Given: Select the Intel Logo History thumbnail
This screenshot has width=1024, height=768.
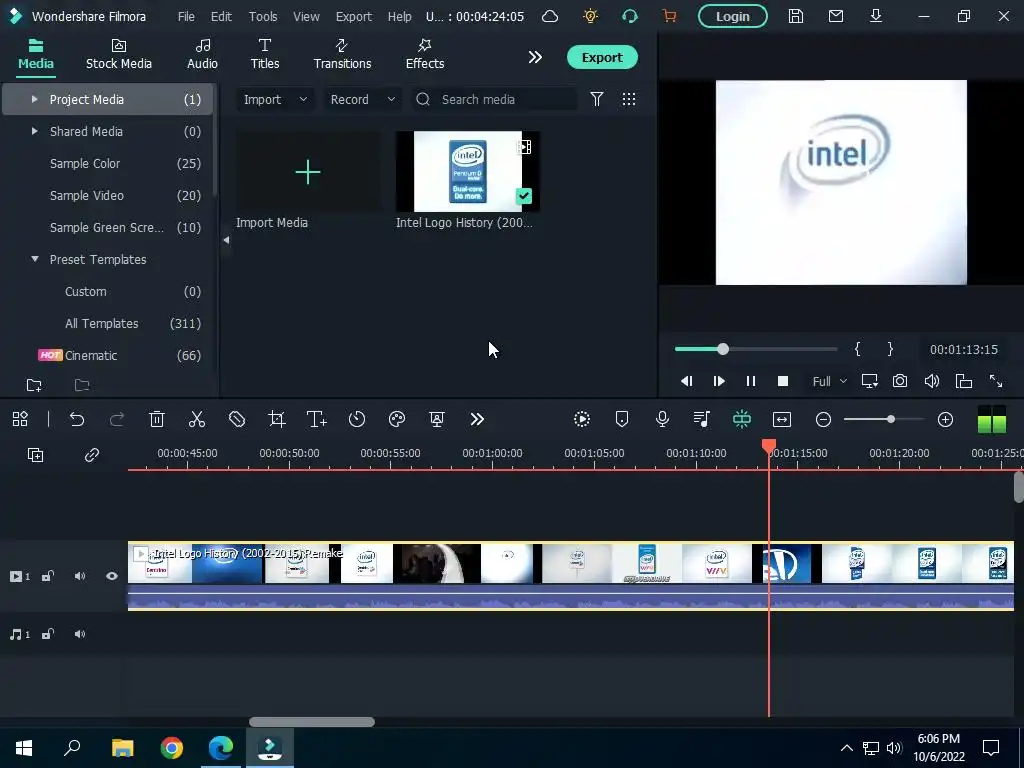Looking at the screenshot, I should (x=468, y=172).
